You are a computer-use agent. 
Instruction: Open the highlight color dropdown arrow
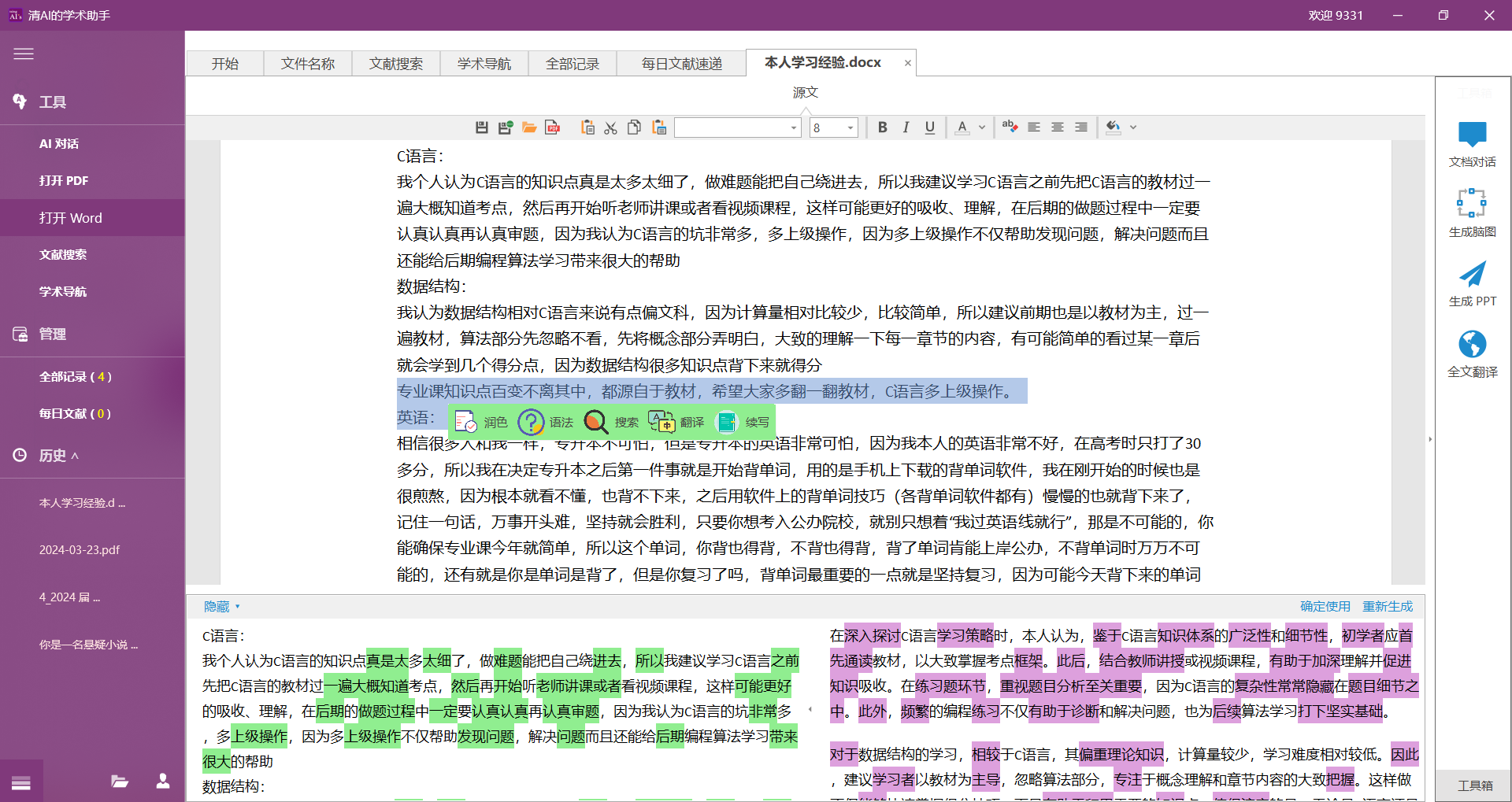point(1133,128)
